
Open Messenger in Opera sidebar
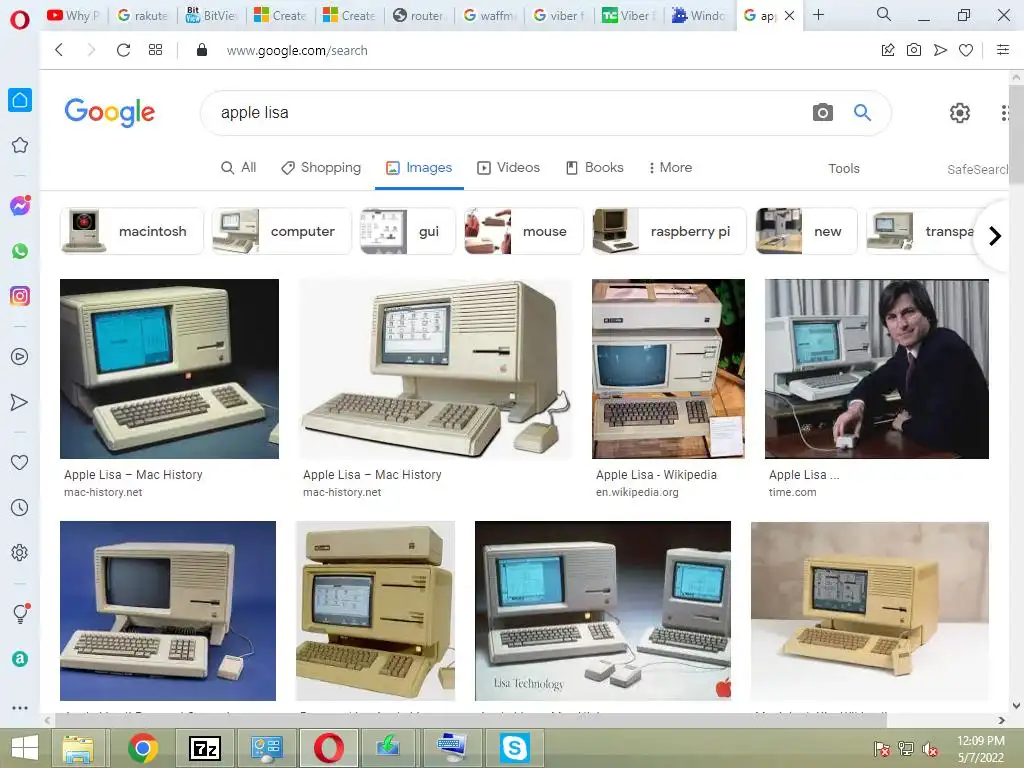tap(20, 206)
